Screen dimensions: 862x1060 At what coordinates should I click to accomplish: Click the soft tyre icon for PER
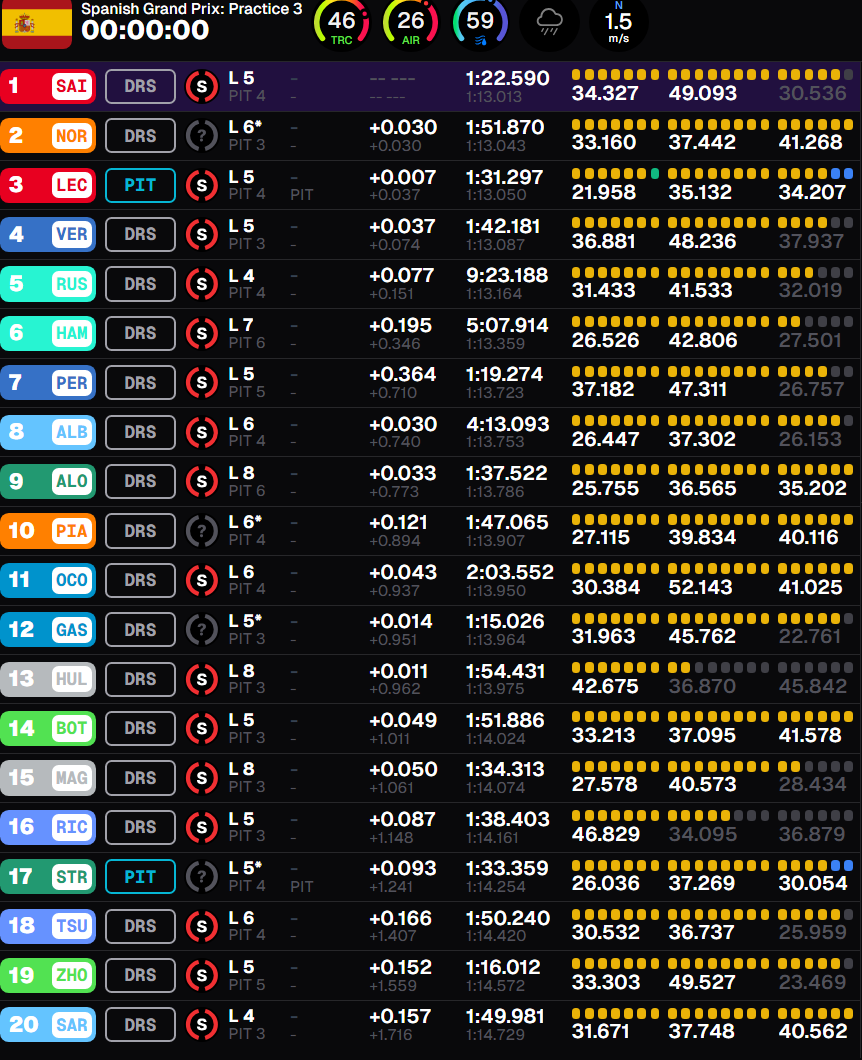coord(201,383)
